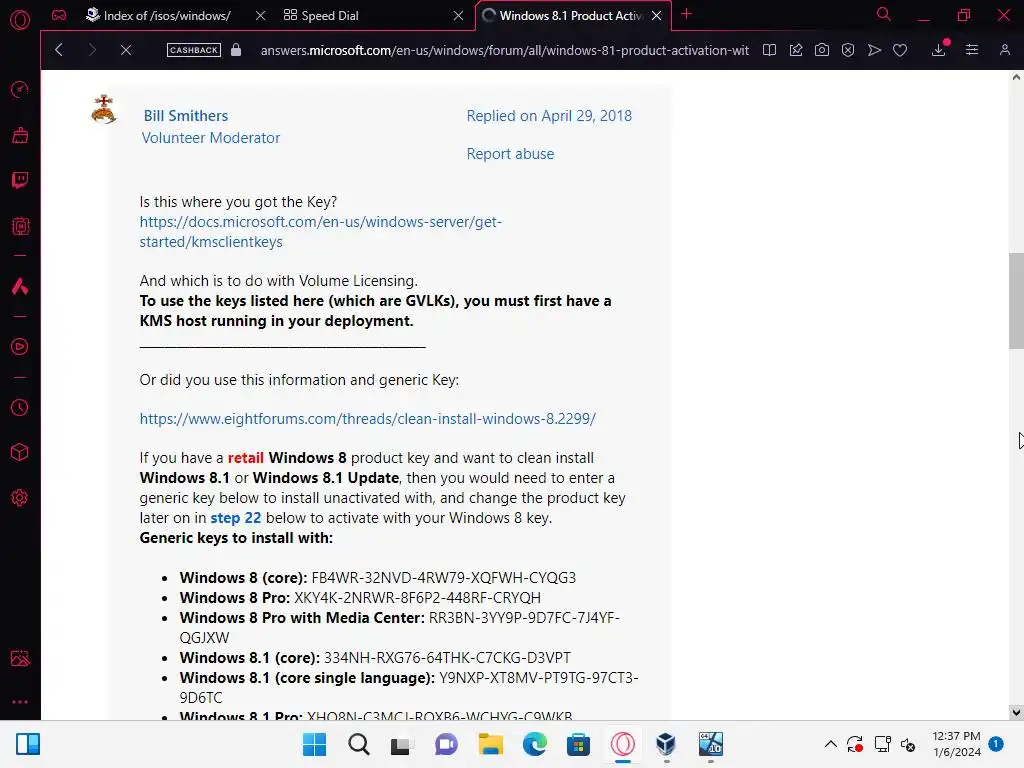1024x768 pixels.
Task: Open eightforums clean-install-windows-8 link
Action: pos(367,419)
